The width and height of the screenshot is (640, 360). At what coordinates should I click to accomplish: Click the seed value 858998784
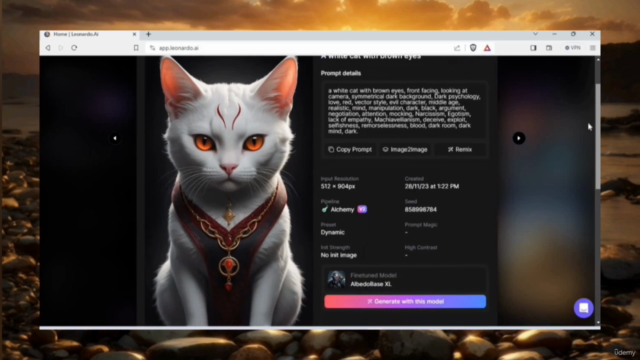pyautogui.click(x=420, y=209)
